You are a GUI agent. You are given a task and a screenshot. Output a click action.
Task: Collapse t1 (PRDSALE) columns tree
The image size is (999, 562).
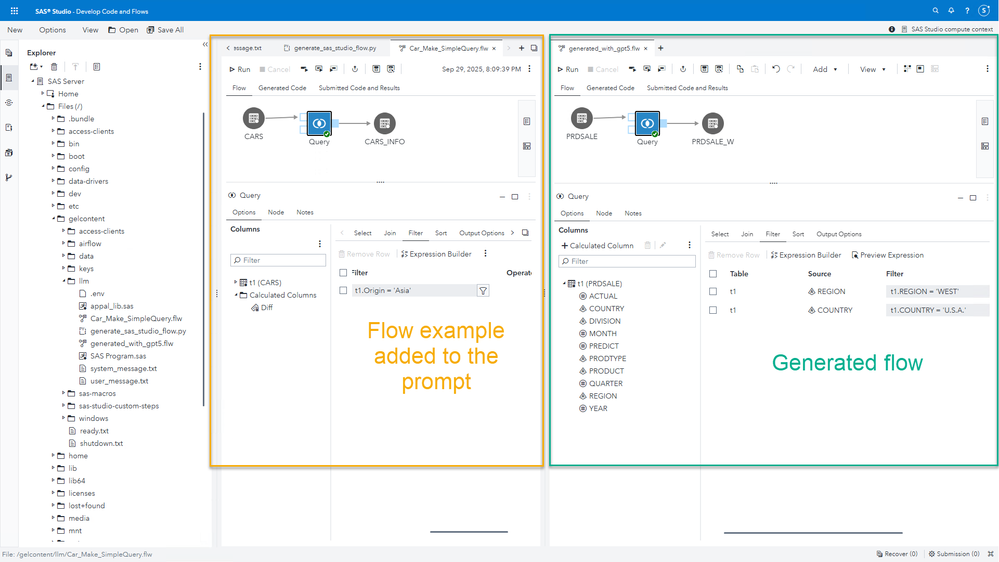pyautogui.click(x=564, y=284)
